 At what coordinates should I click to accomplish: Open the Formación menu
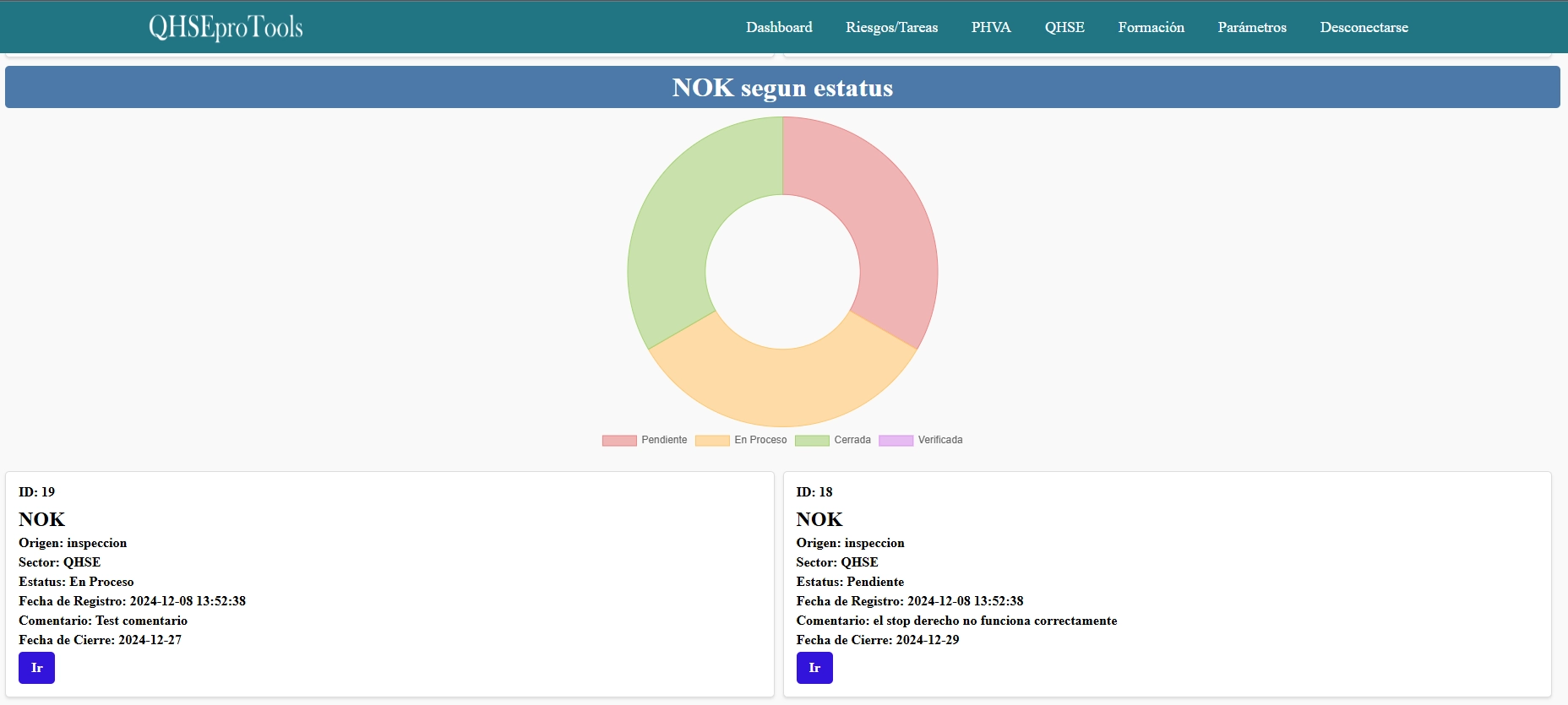pos(1151,27)
